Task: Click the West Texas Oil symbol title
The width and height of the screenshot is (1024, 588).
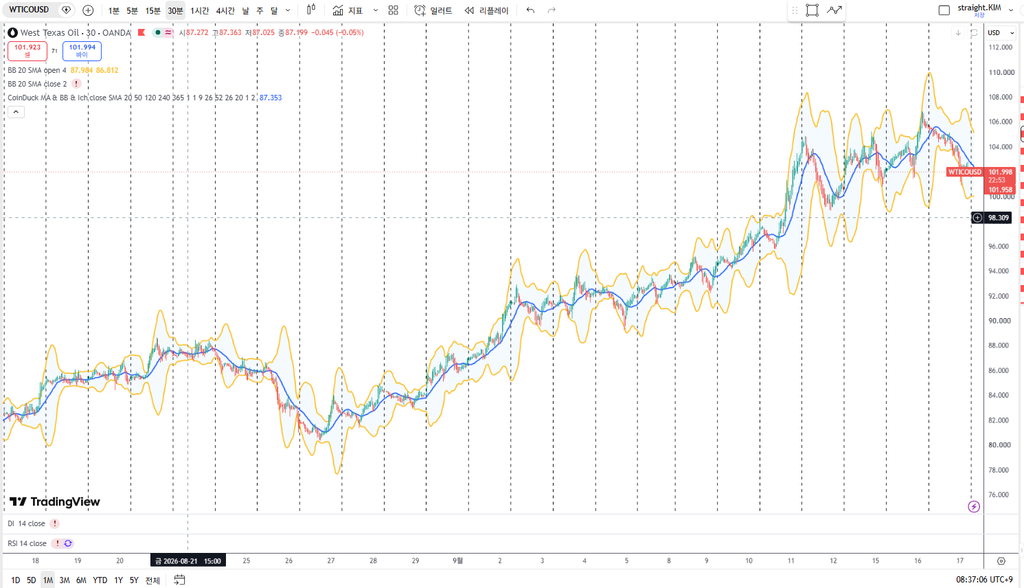Action: coord(75,33)
